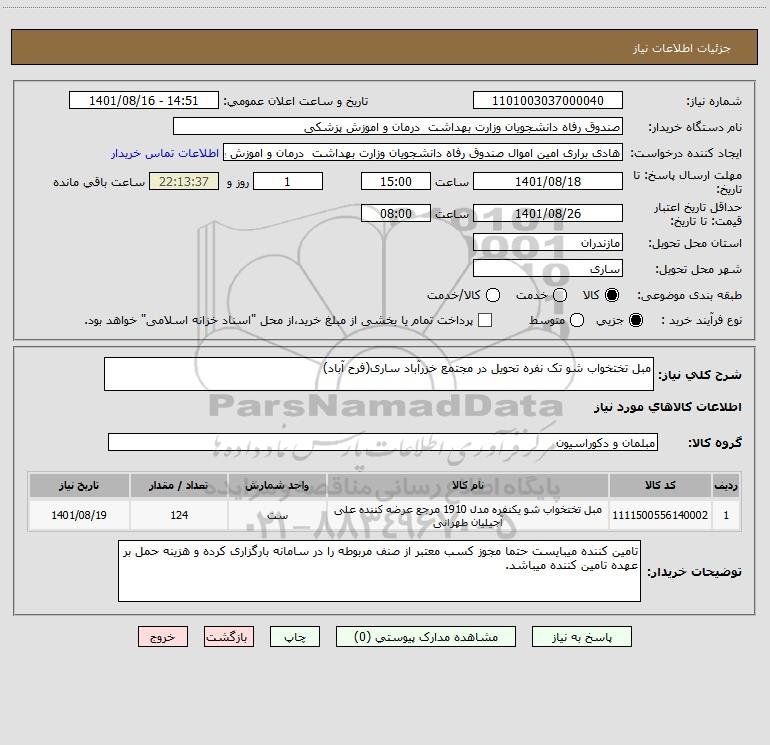Click the need date cell 1401/08/19

(79, 515)
